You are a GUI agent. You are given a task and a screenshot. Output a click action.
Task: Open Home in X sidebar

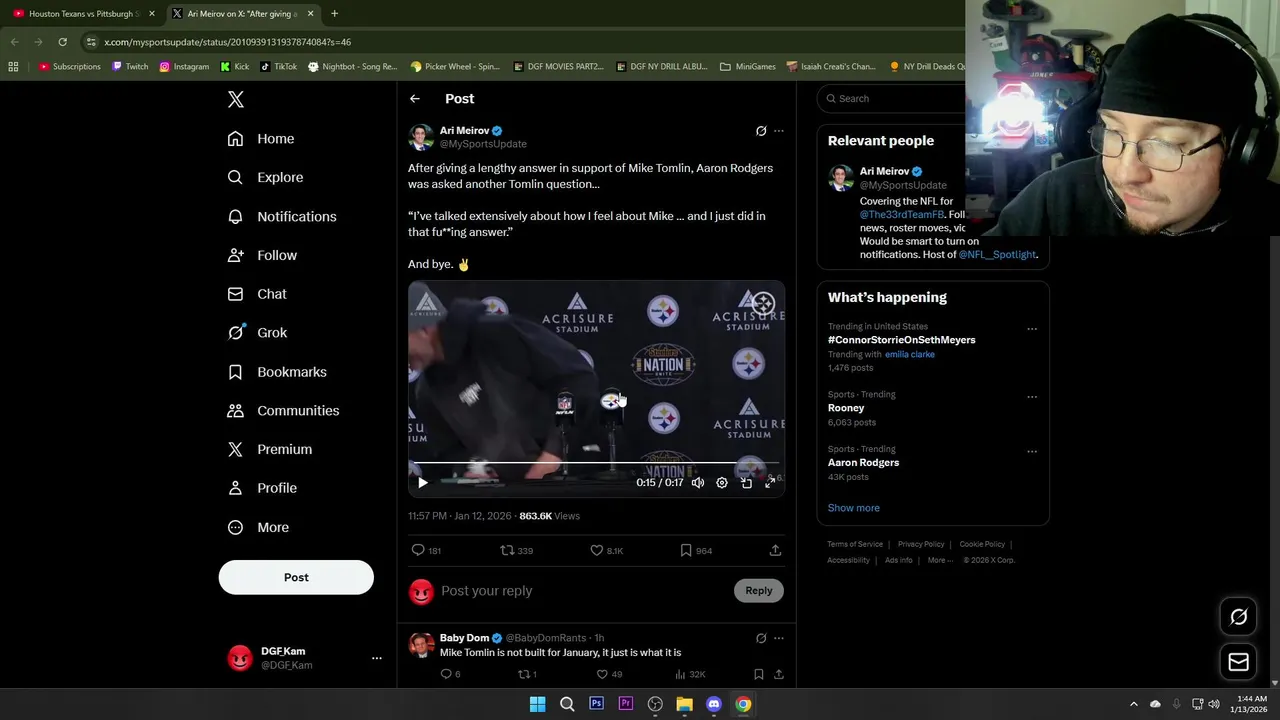pyautogui.click(x=261, y=139)
